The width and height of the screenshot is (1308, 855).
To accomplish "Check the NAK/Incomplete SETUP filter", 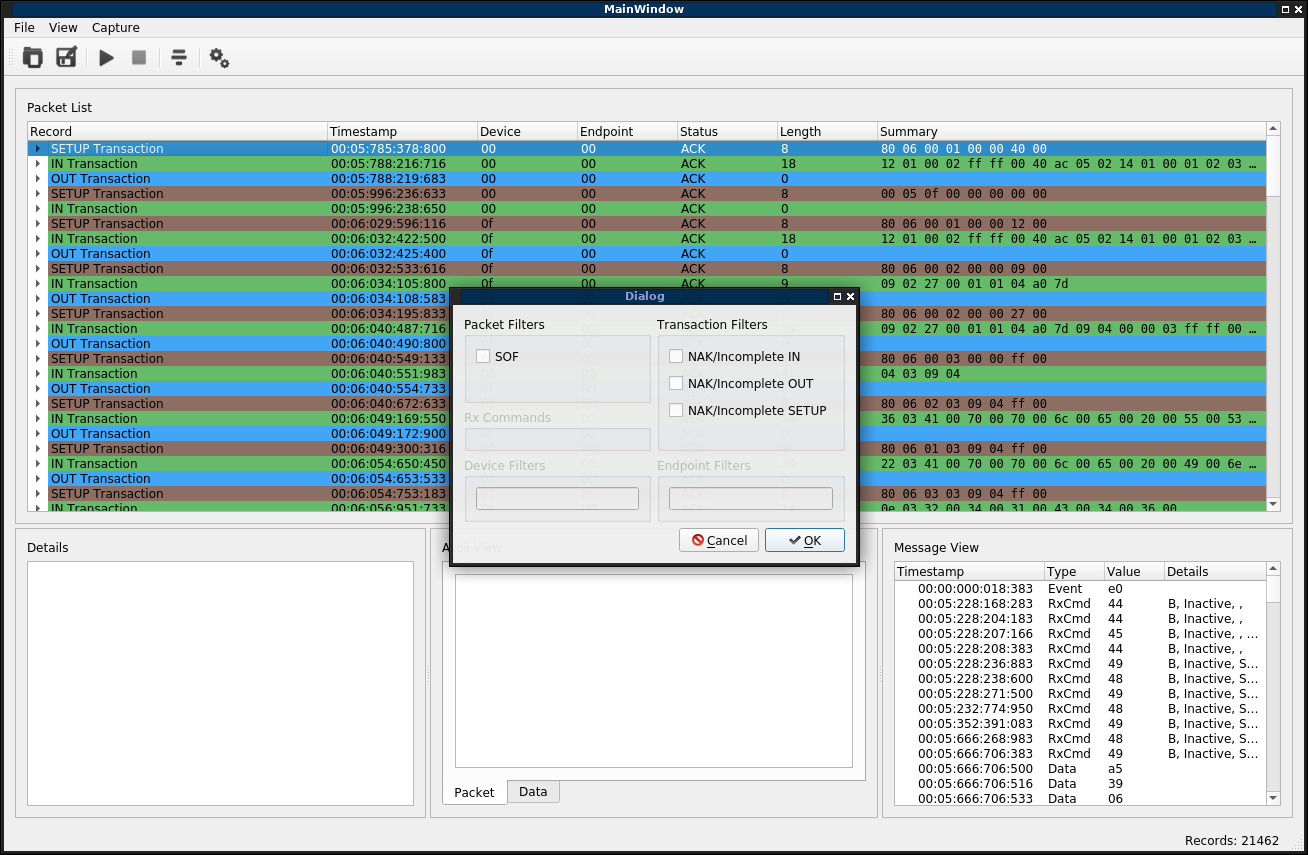I will point(676,410).
